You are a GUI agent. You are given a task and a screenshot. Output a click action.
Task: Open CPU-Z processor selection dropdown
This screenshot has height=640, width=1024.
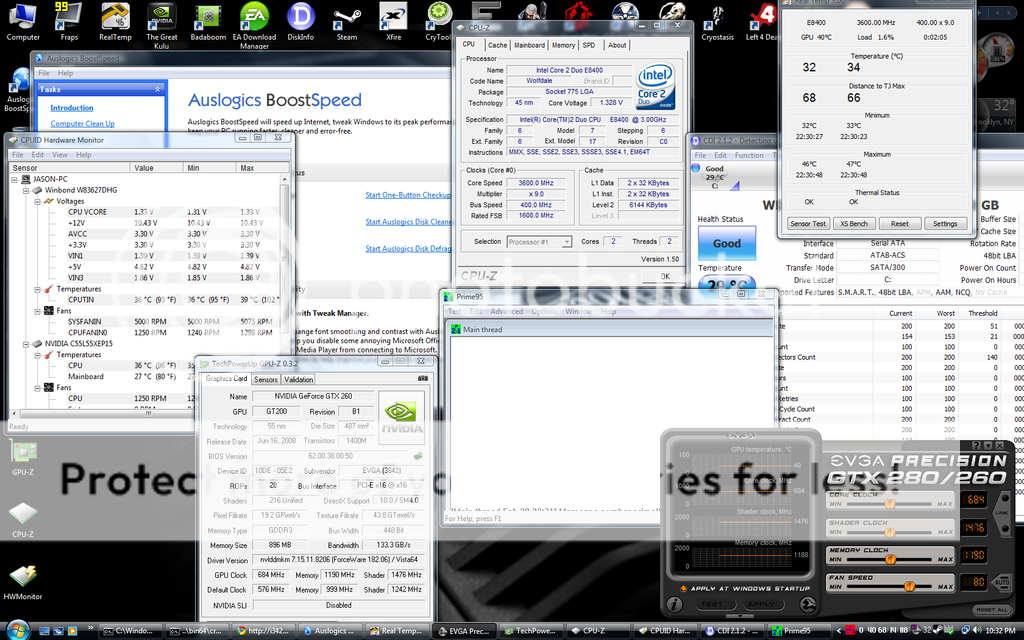[x=539, y=242]
